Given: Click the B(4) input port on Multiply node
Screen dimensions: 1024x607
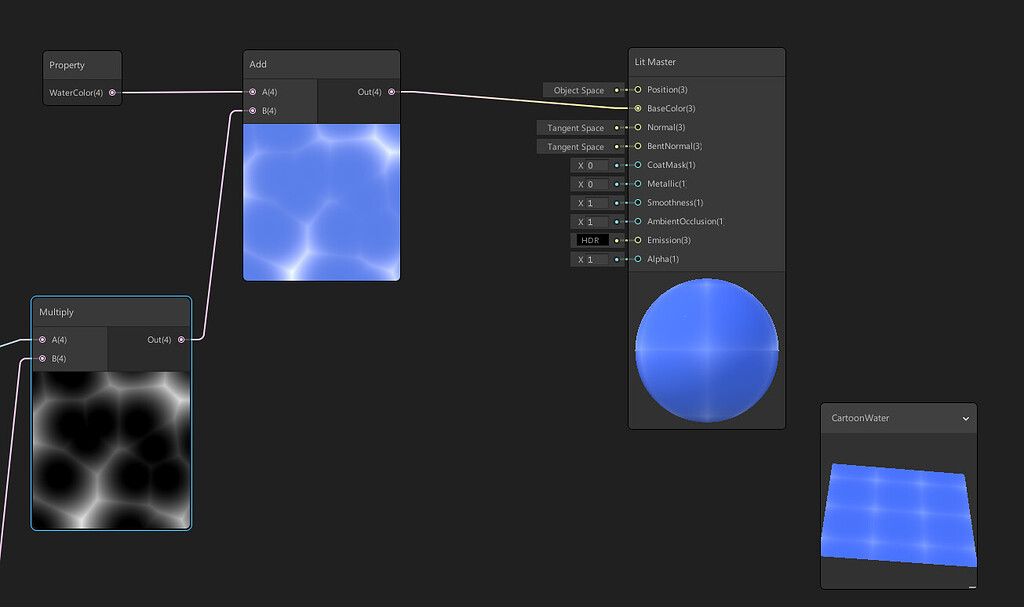Looking at the screenshot, I should [x=41, y=358].
